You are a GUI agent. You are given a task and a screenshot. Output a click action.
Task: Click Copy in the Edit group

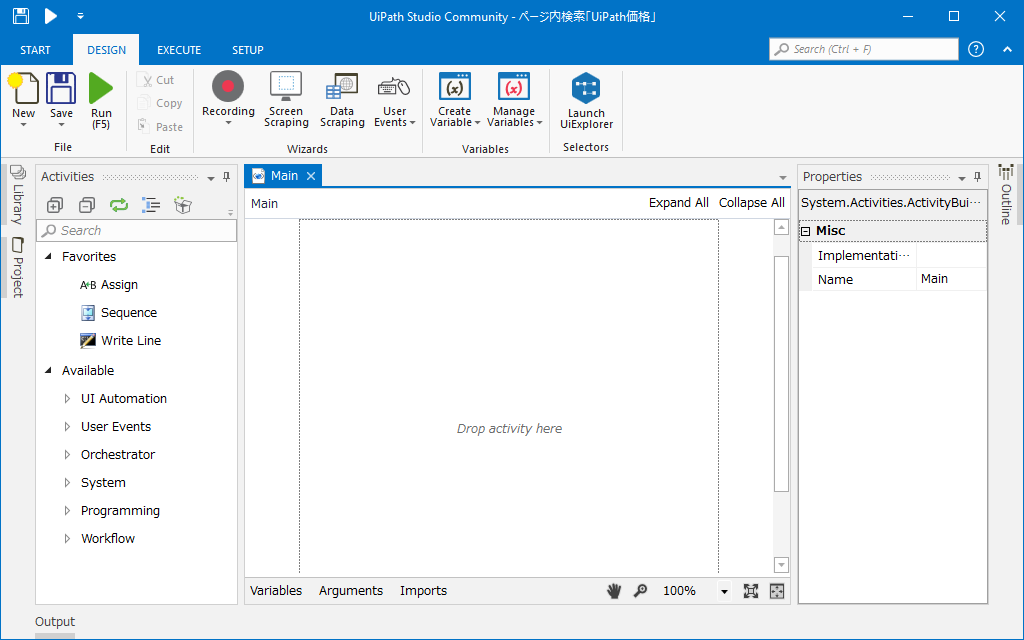coord(159,103)
